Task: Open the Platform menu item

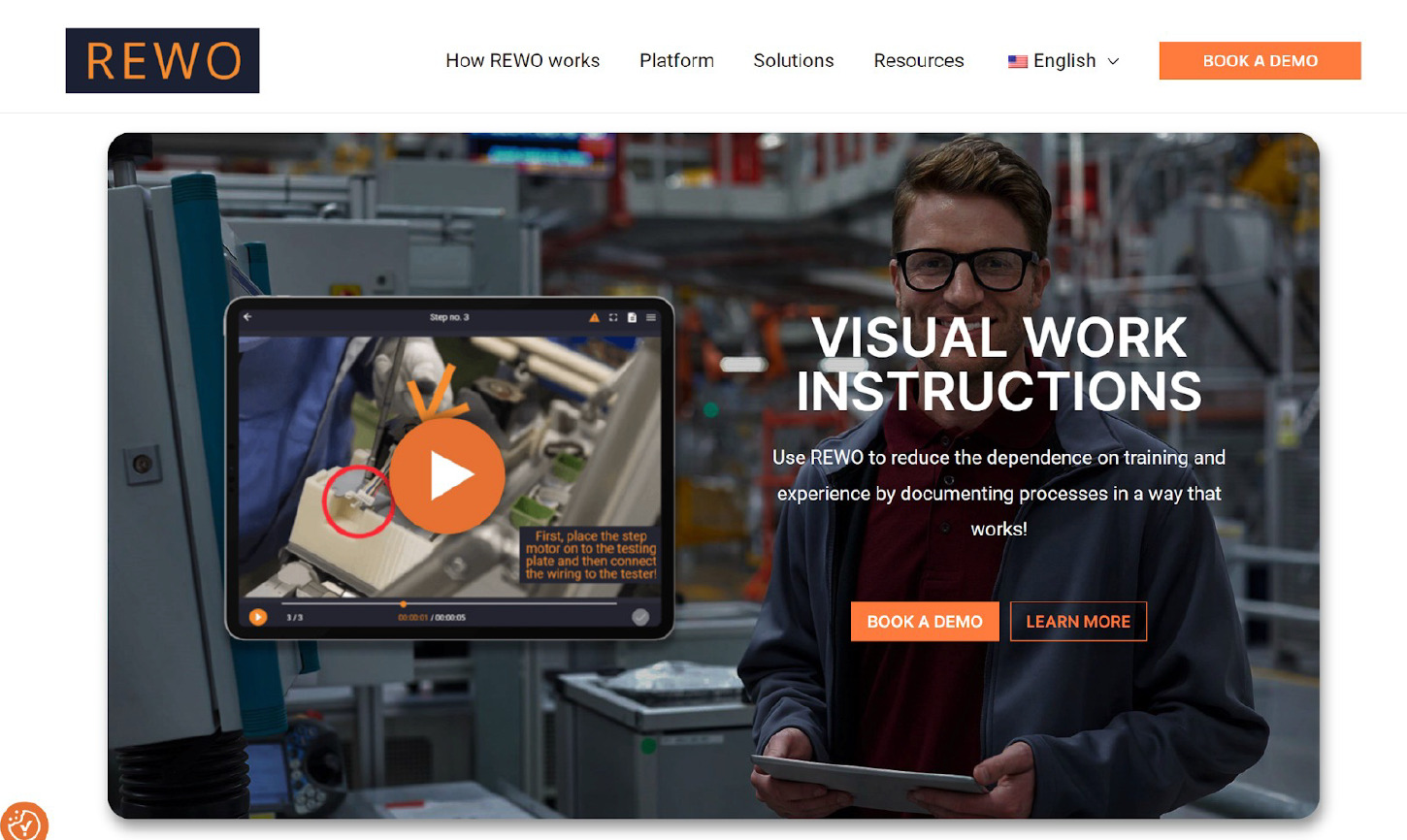Action: click(676, 60)
